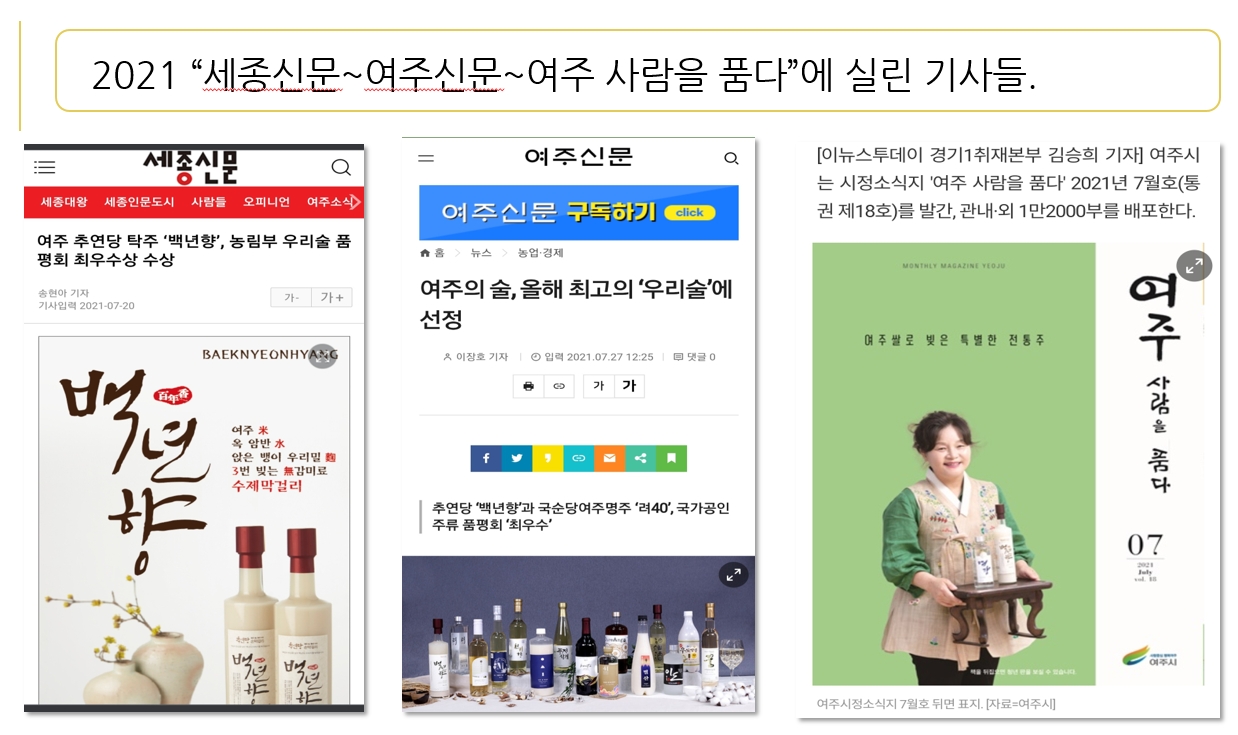The height and width of the screenshot is (735, 1238).
Task: Increase font size with 가+ button
Action: click(332, 297)
